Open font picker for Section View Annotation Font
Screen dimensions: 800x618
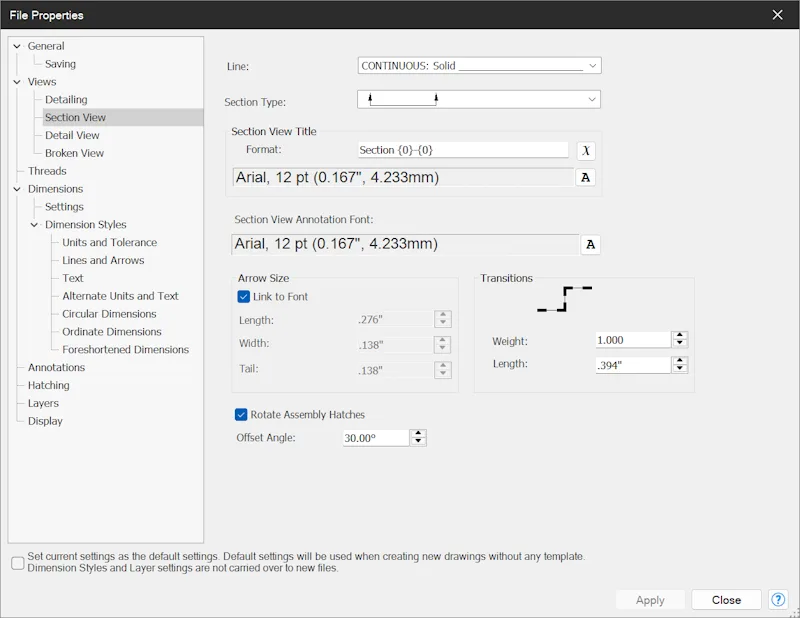tap(590, 244)
